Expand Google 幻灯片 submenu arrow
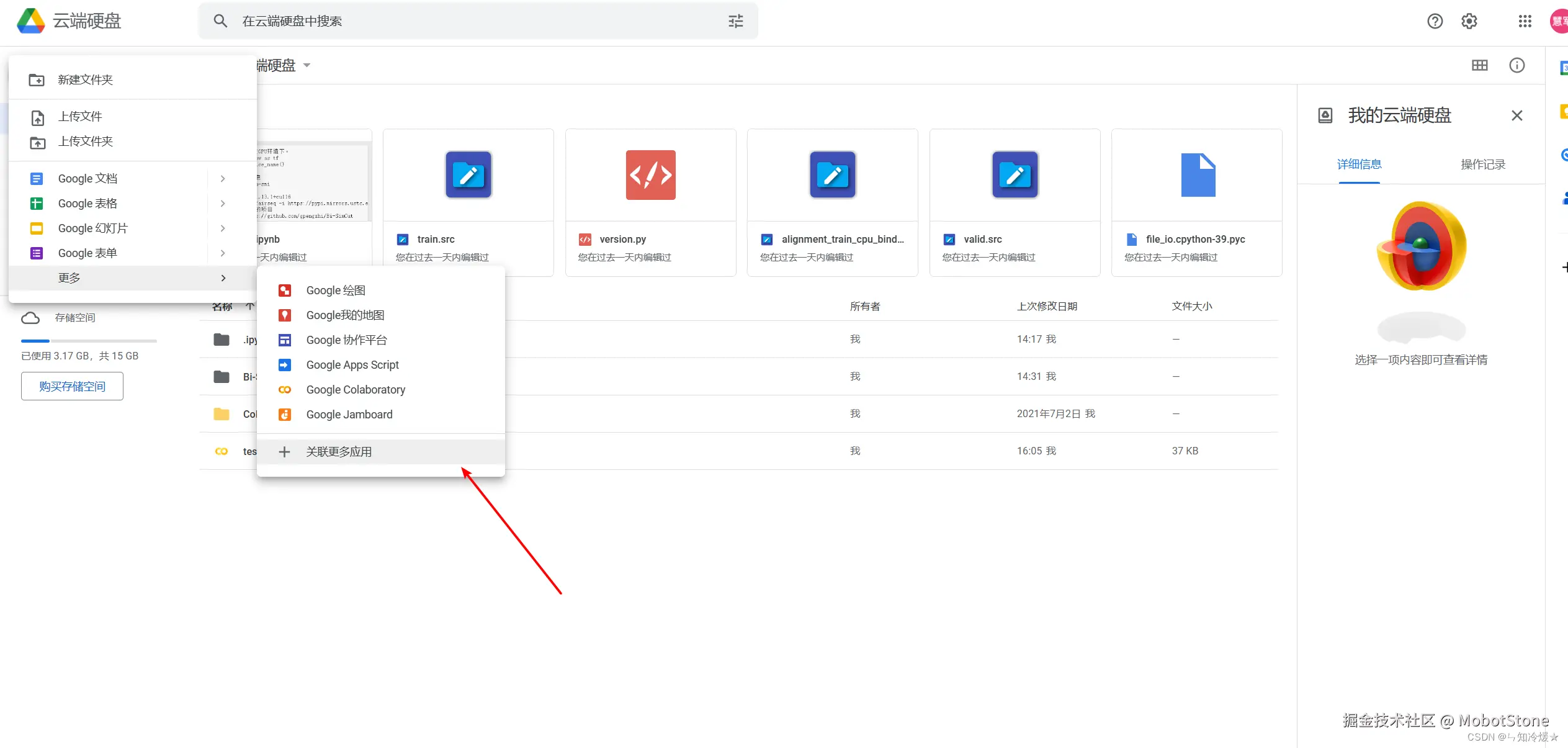The image size is (1568, 748). [223, 228]
